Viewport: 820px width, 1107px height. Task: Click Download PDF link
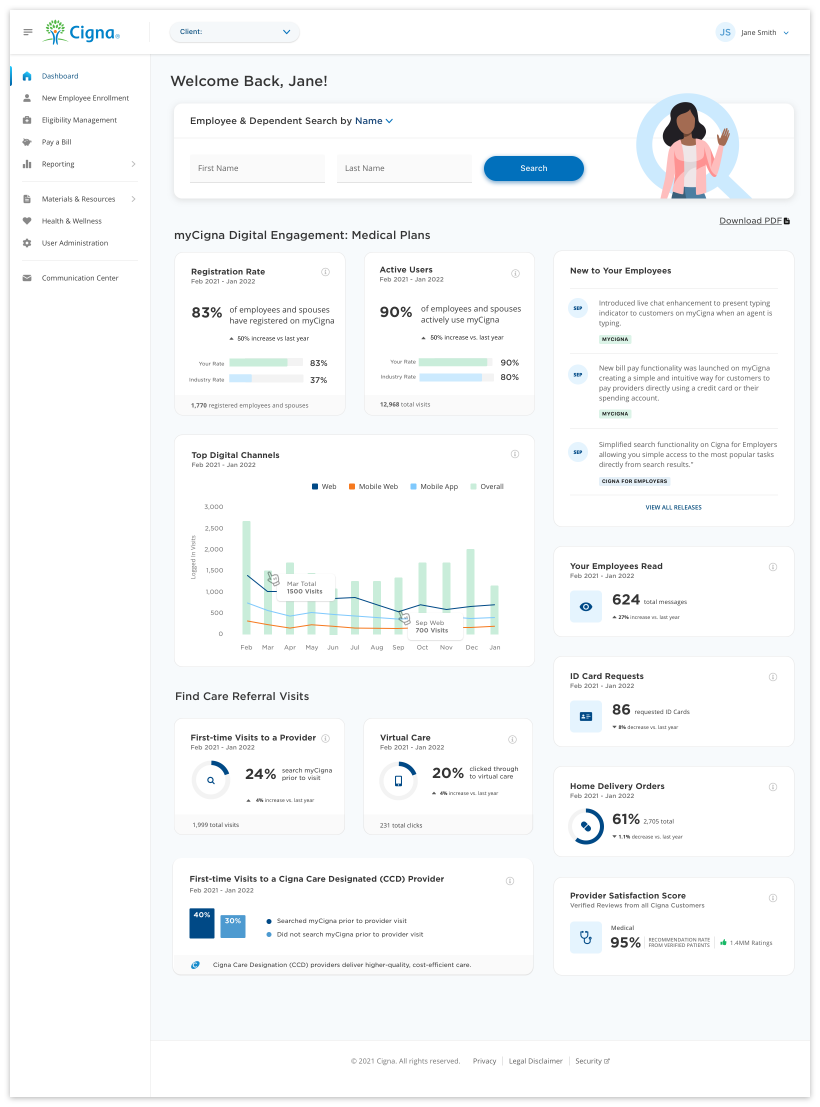754,221
